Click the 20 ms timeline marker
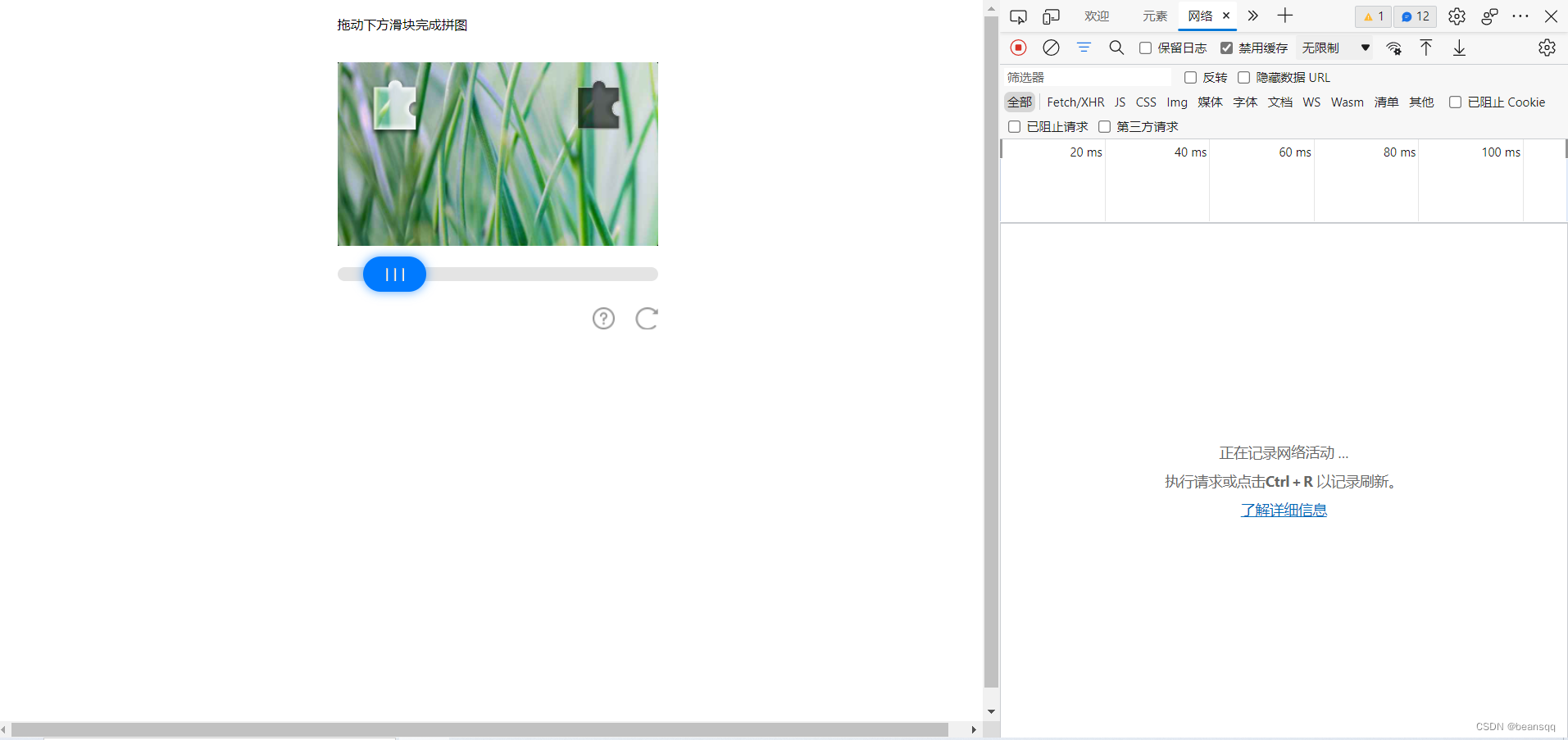 click(x=1086, y=152)
